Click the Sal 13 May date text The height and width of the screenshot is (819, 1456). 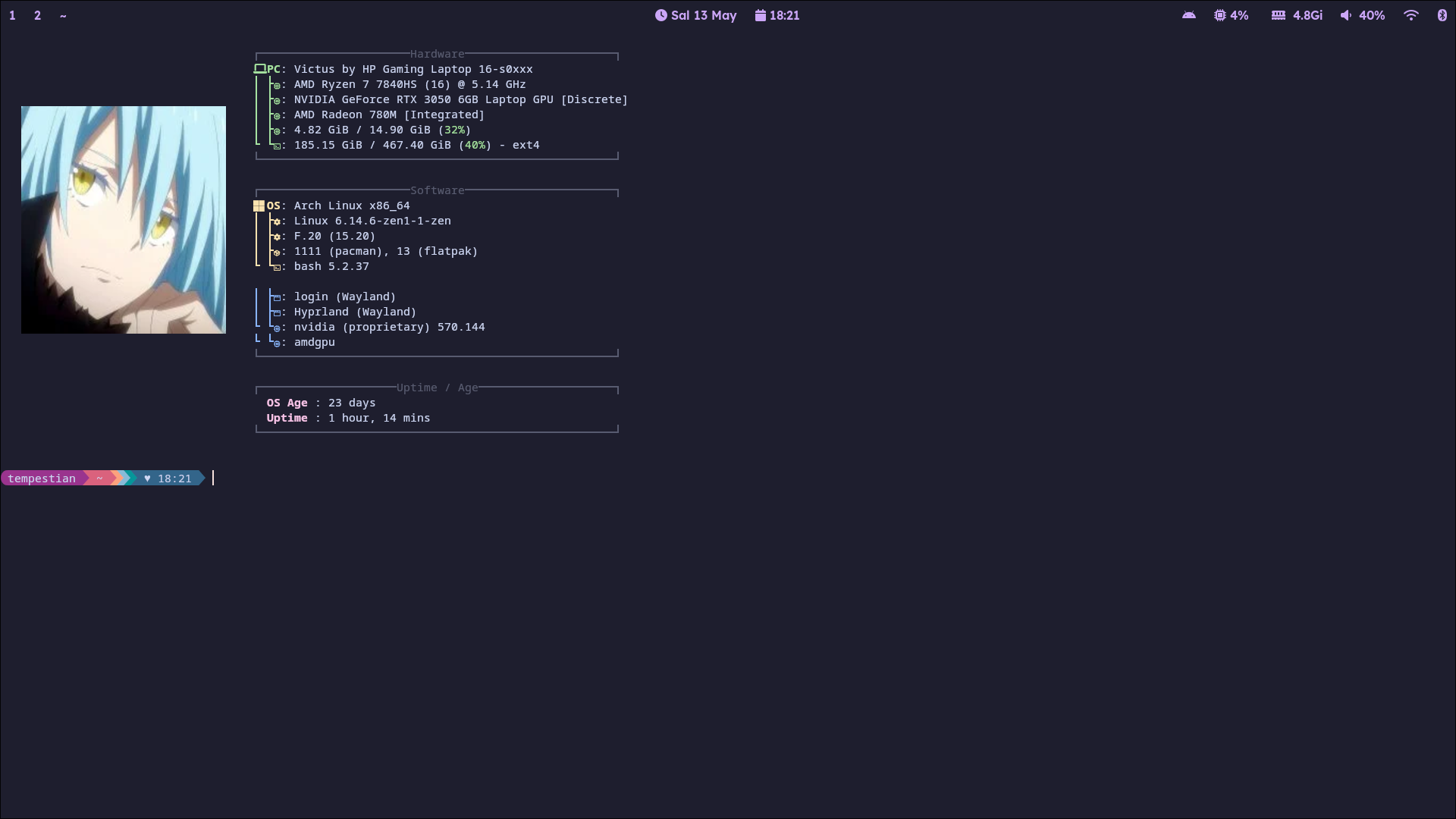703,15
